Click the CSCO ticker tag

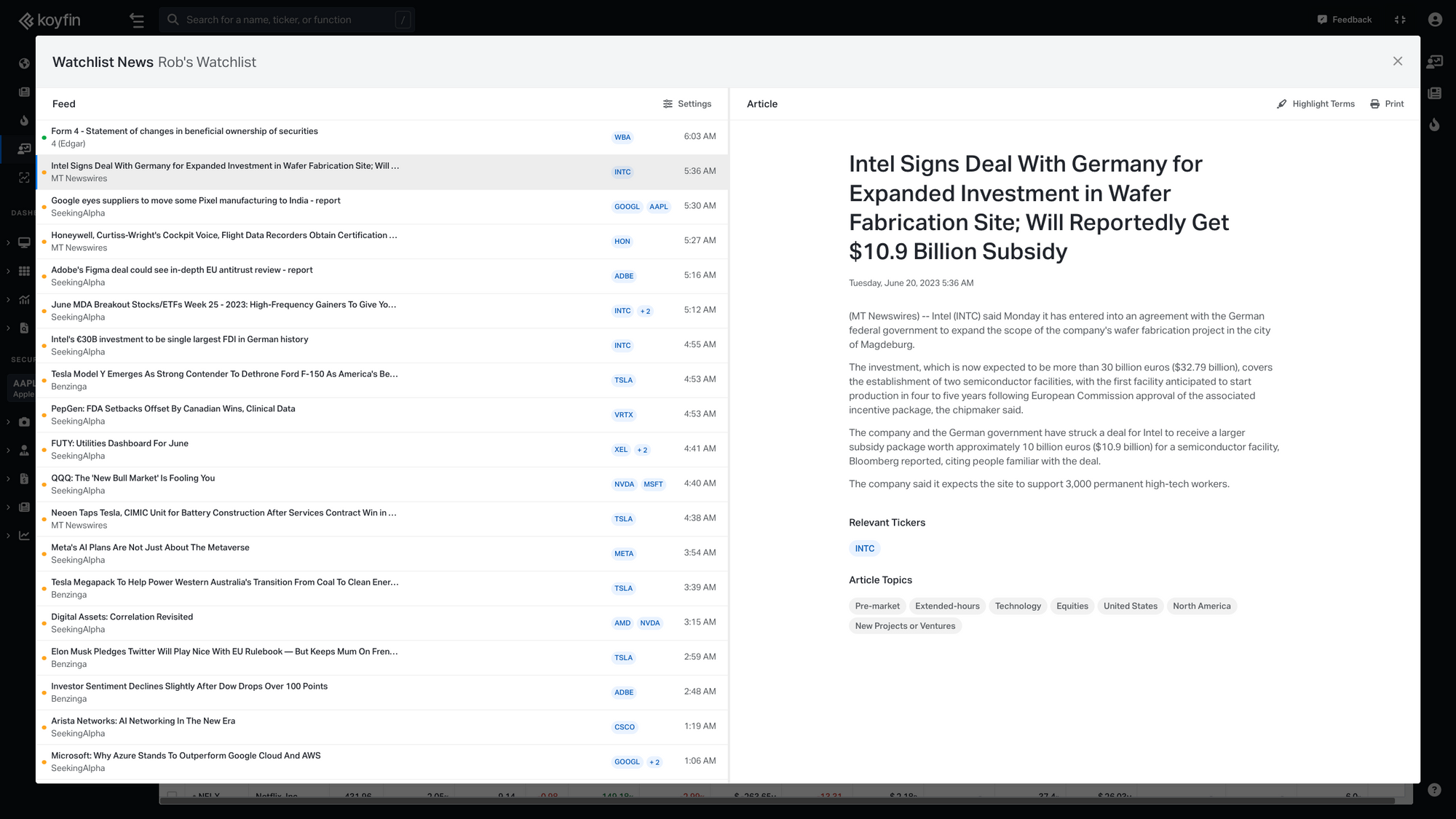click(625, 727)
